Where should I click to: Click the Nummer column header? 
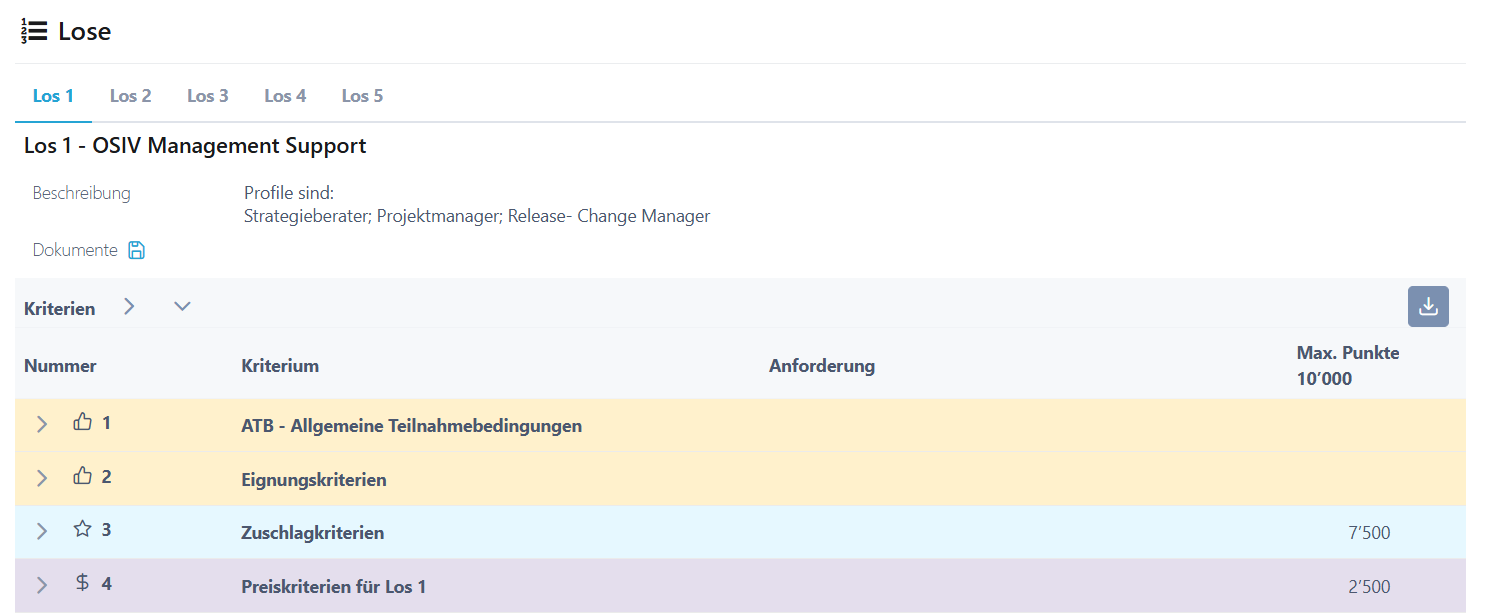click(60, 366)
